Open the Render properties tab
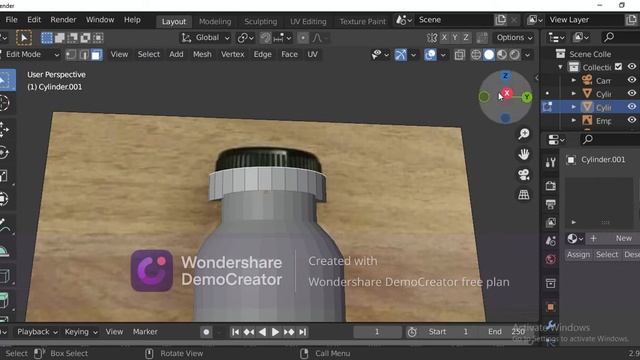This screenshot has width=640, height=360. pyautogui.click(x=550, y=186)
